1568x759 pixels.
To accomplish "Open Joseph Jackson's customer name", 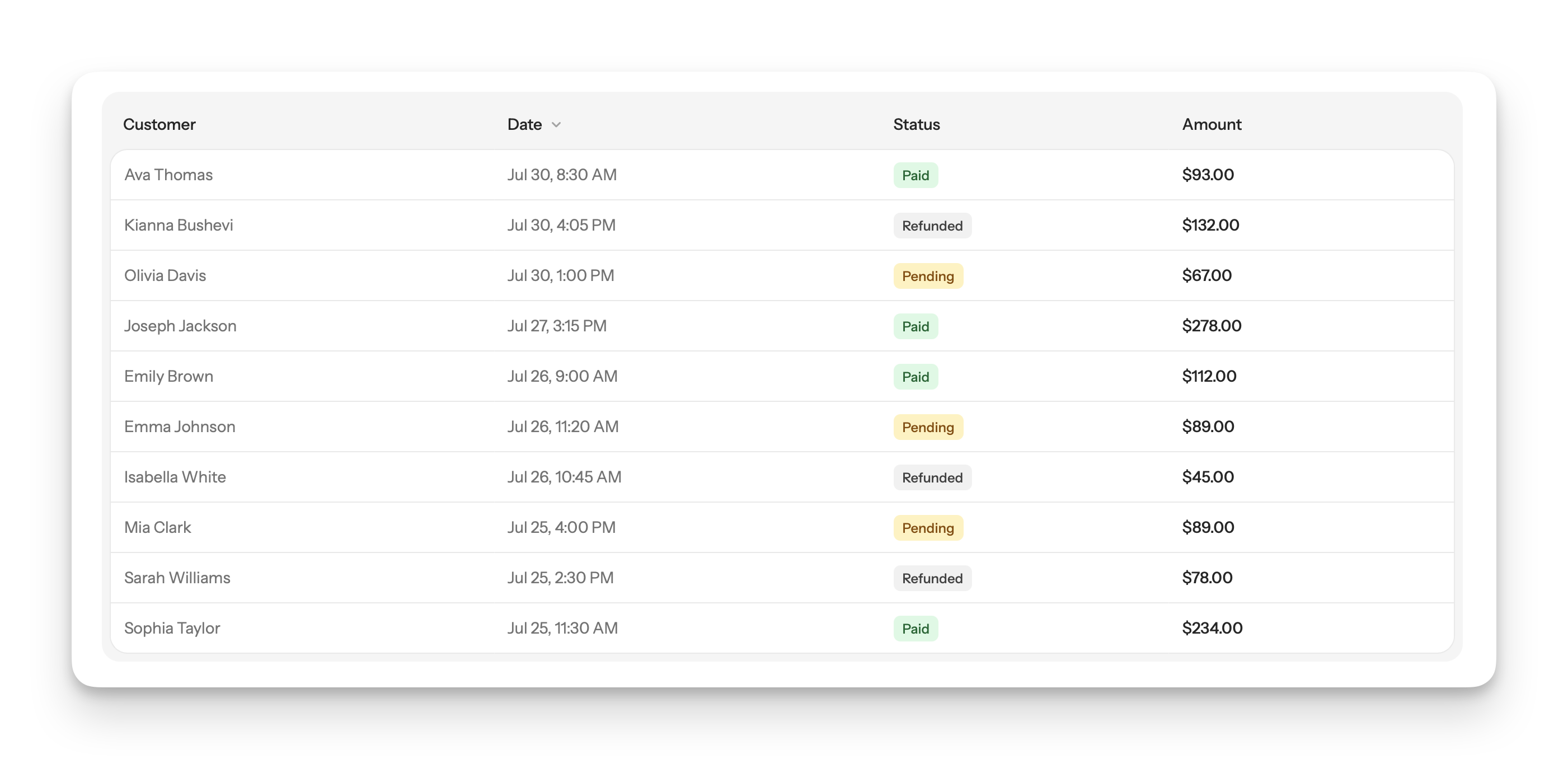I will [x=180, y=326].
